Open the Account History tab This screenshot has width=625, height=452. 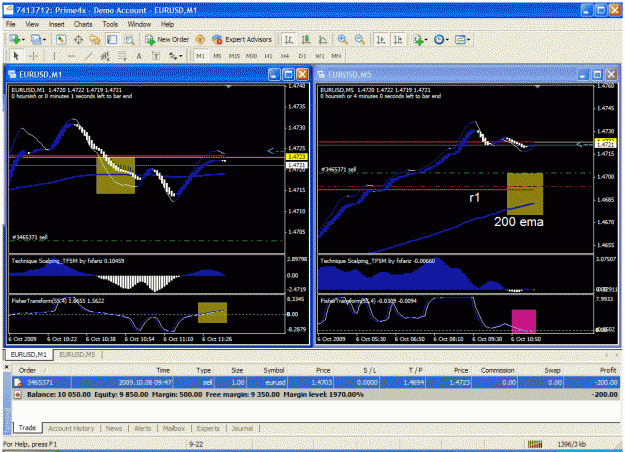point(71,428)
